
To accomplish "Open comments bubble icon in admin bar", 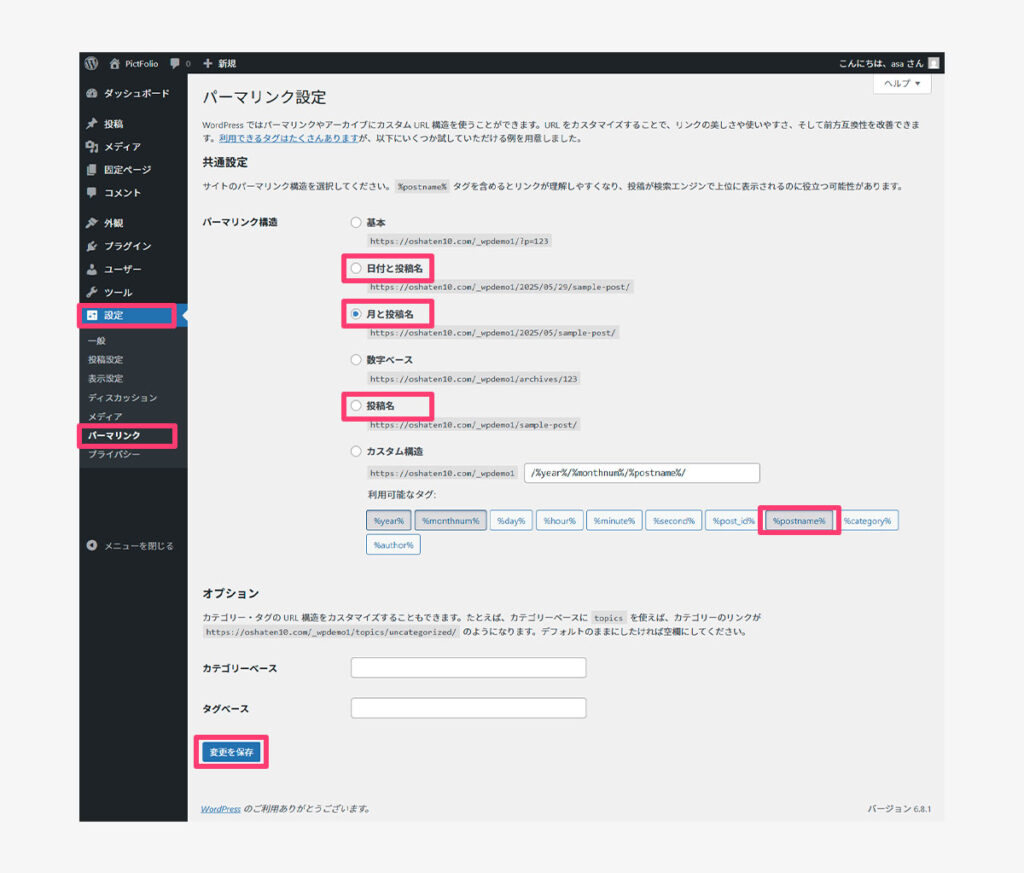I will (176, 63).
